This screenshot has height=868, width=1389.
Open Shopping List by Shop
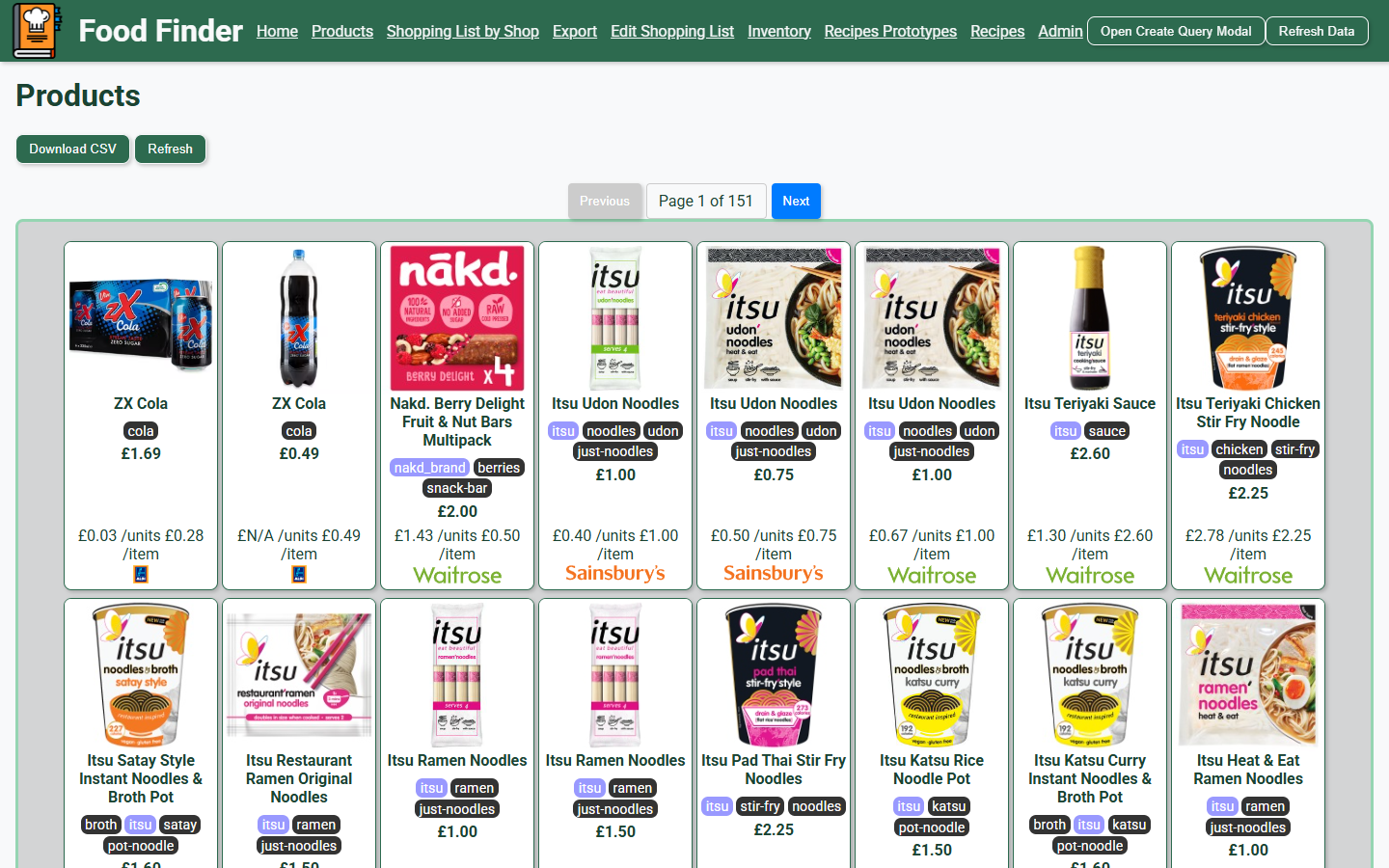click(463, 31)
